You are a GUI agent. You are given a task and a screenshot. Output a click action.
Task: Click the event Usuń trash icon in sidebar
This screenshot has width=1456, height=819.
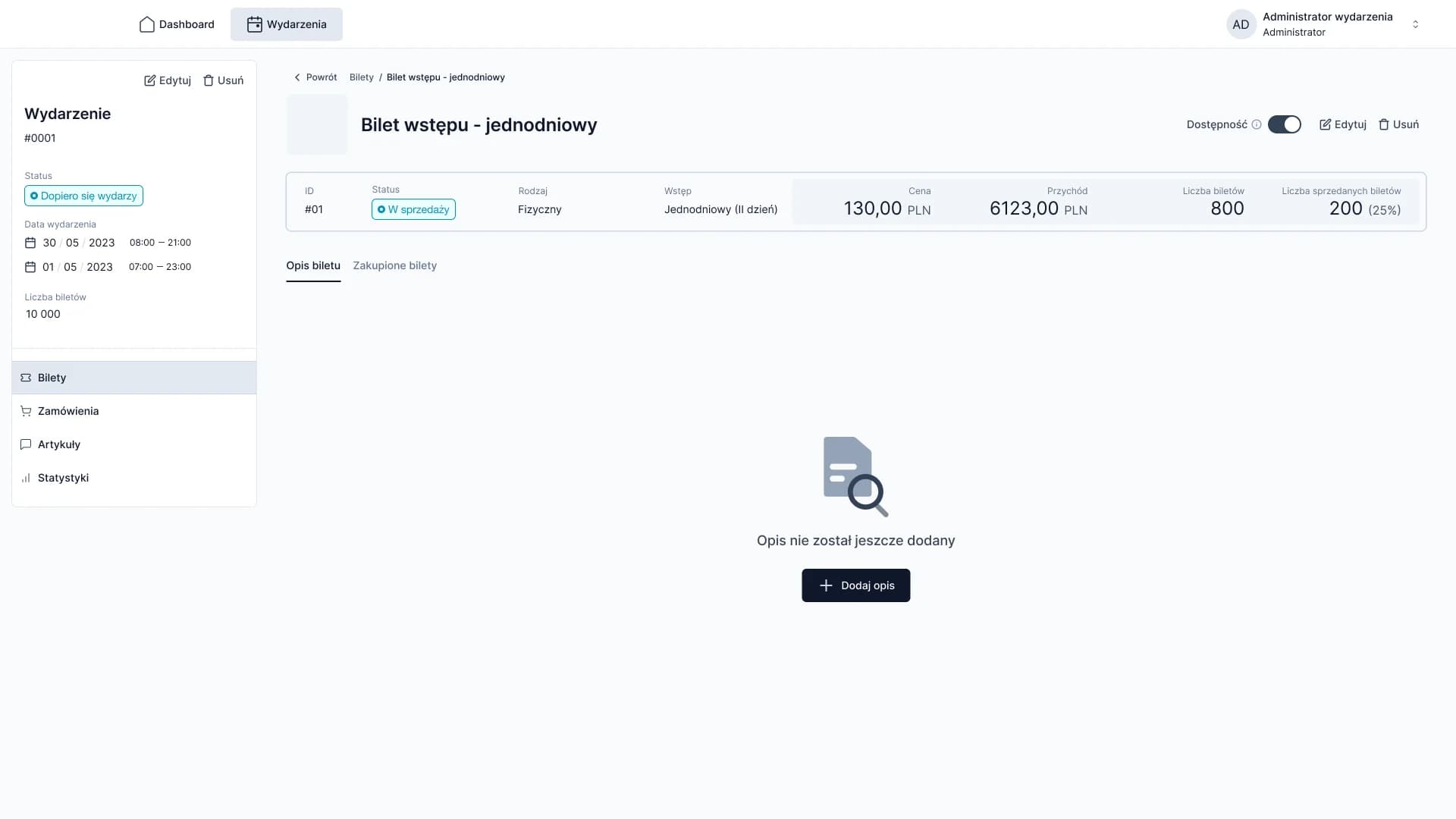pyautogui.click(x=209, y=80)
